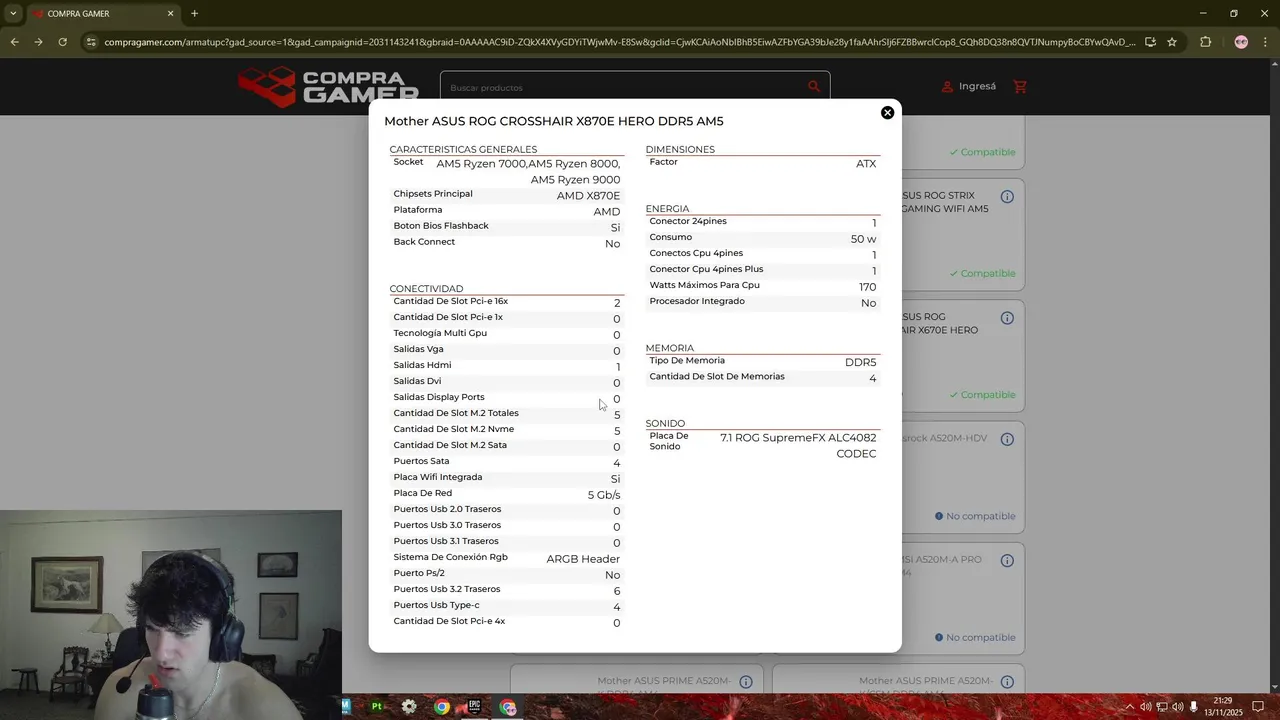Click '50 w' Consumo value

pos(863,240)
